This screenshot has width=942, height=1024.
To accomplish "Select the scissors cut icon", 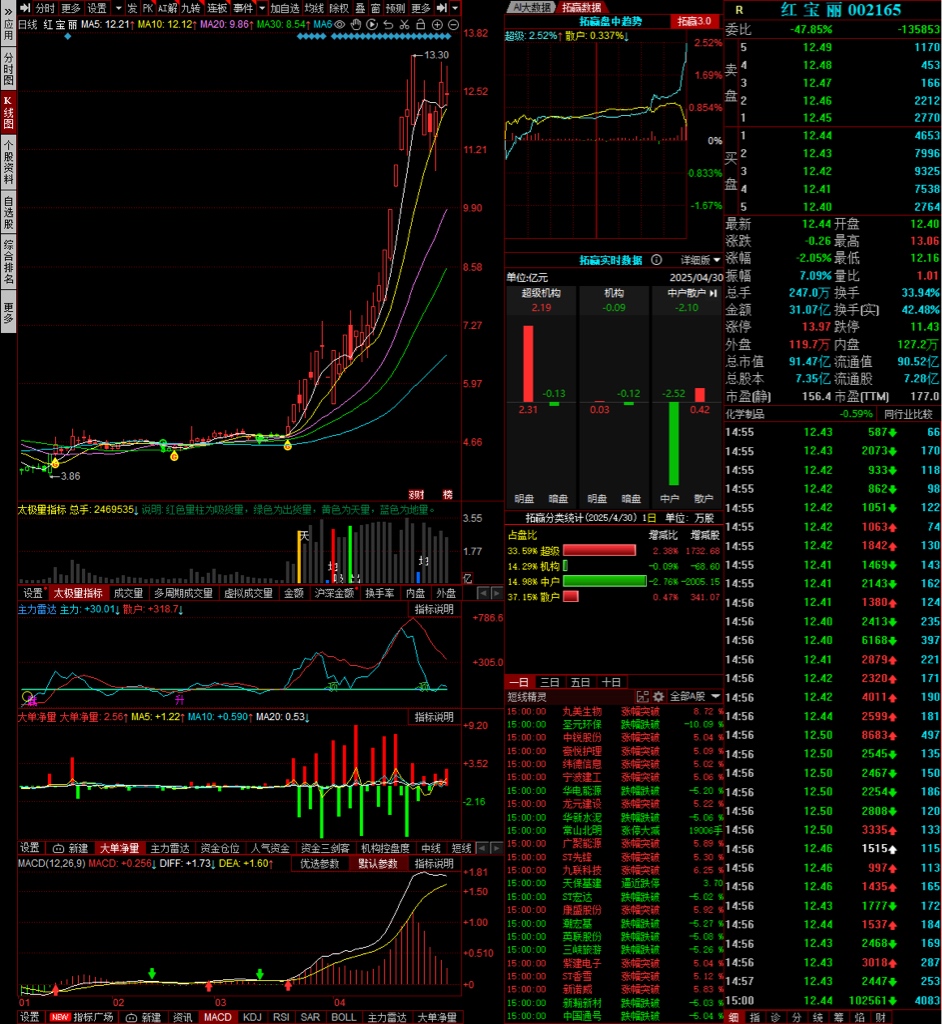I will tap(404, 24).
